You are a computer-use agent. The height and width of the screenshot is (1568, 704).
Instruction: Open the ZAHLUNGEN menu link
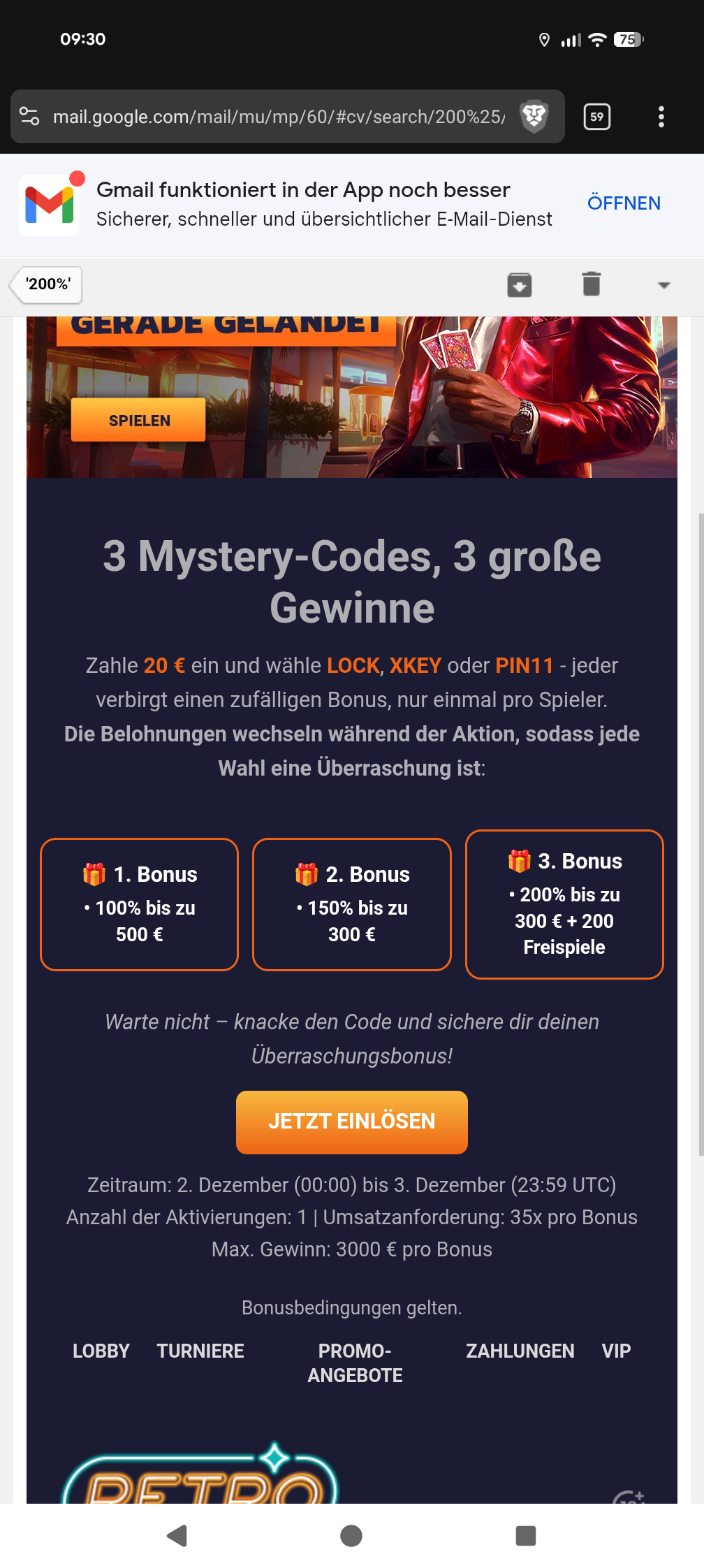[x=520, y=1351]
